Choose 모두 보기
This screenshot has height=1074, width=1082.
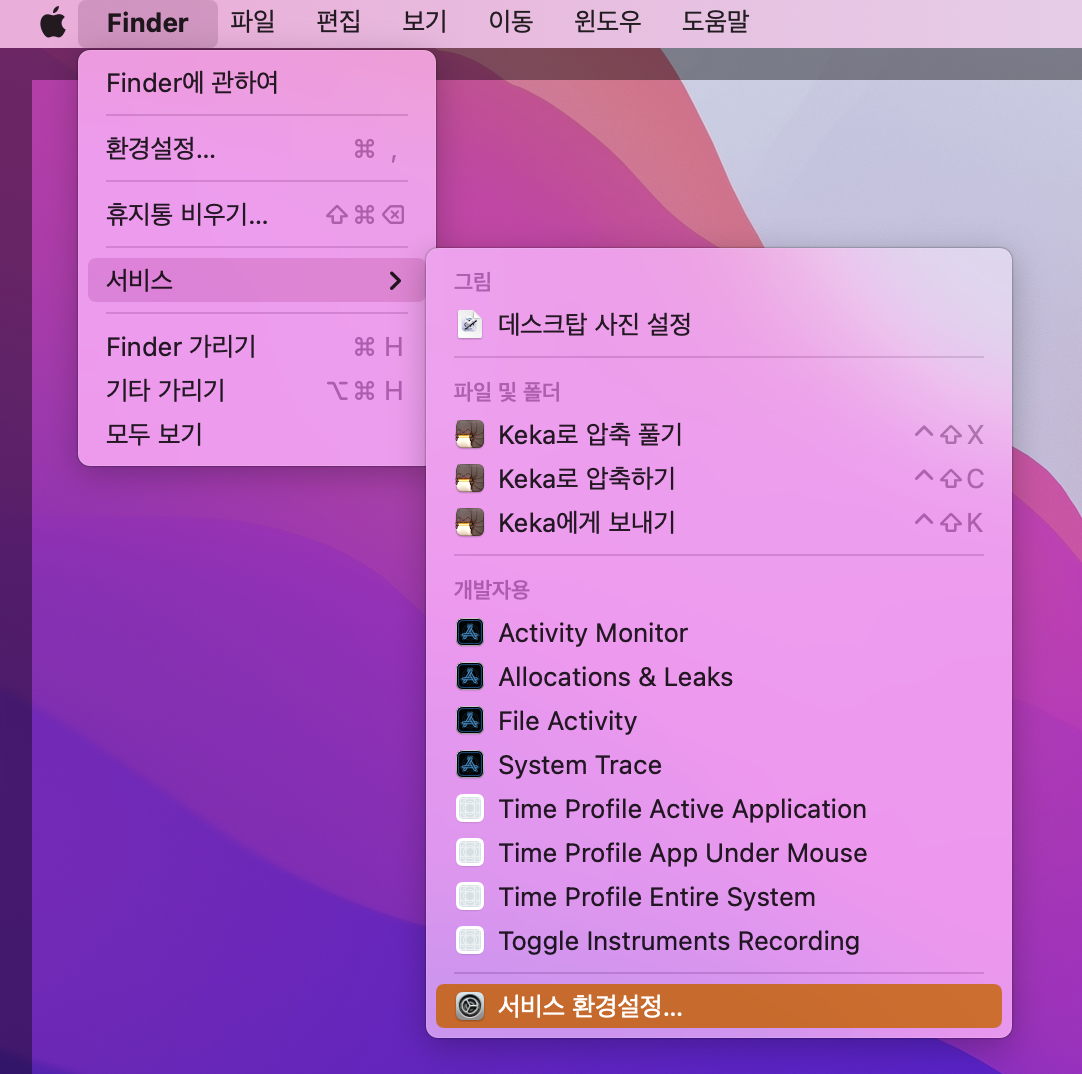click(257, 435)
